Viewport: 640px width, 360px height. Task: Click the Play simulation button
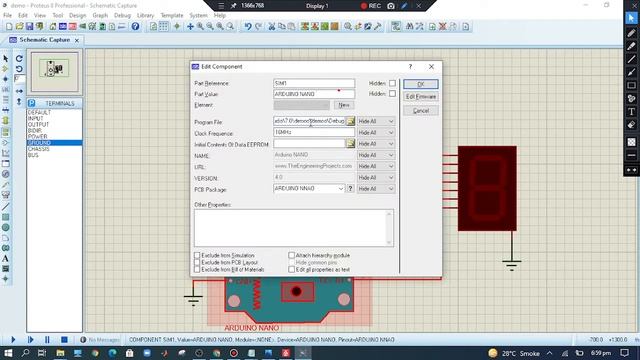(13, 340)
